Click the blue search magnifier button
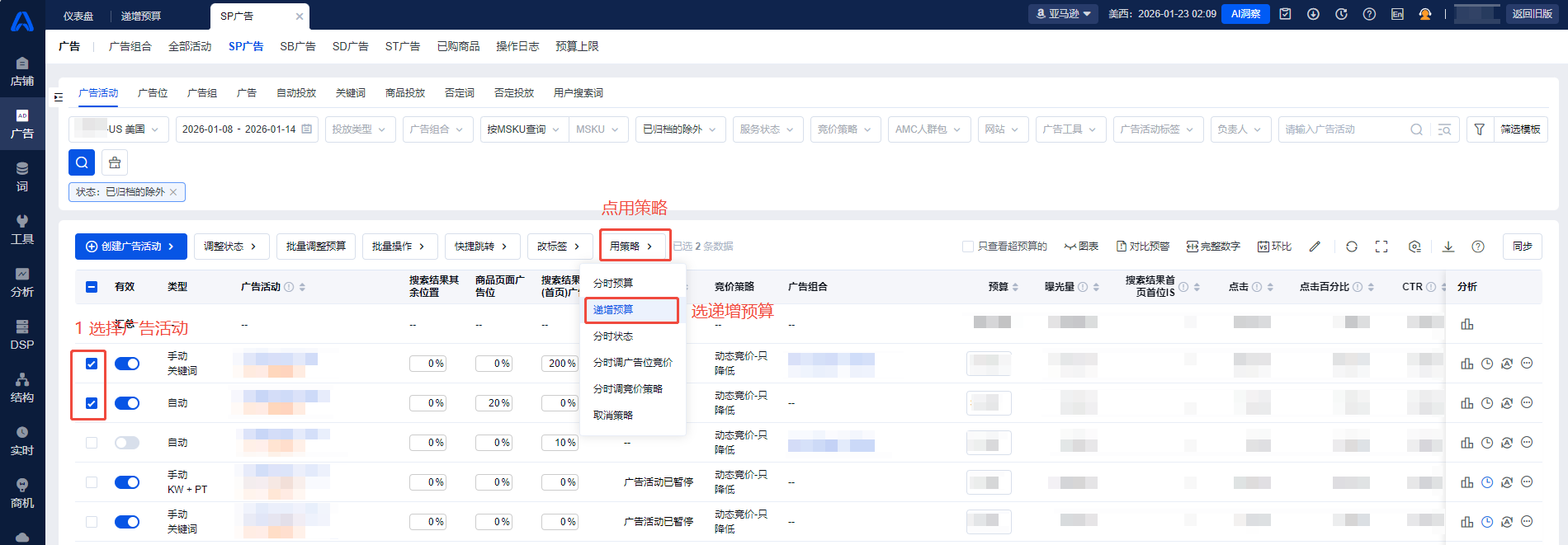Viewport: 1568px width, 545px height. [82, 162]
